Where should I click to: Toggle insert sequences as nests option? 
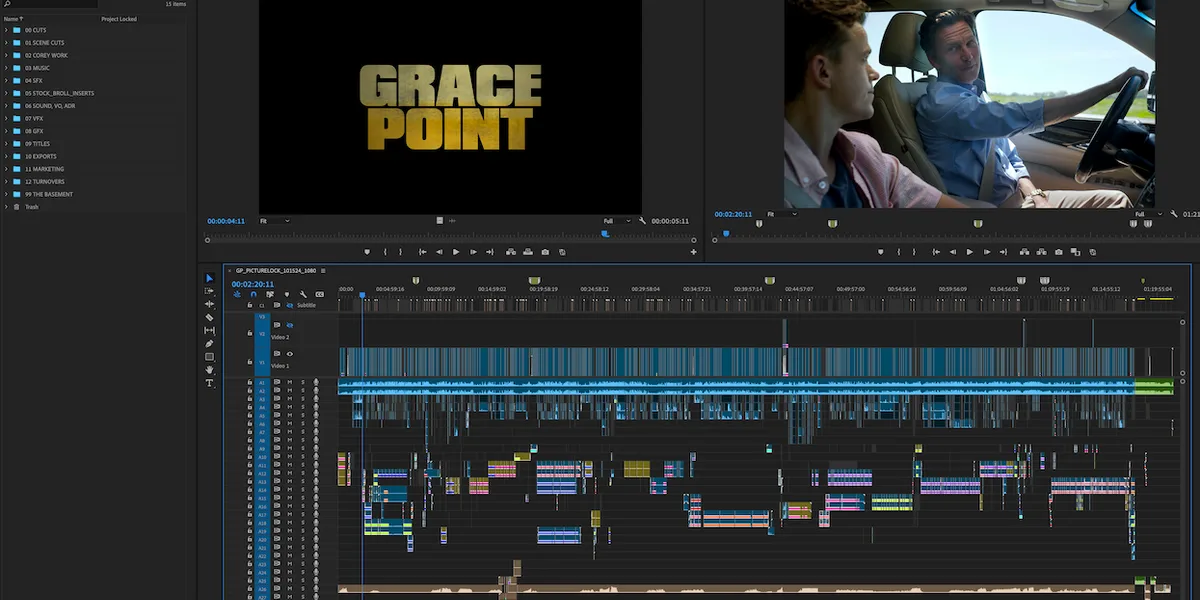(237, 294)
